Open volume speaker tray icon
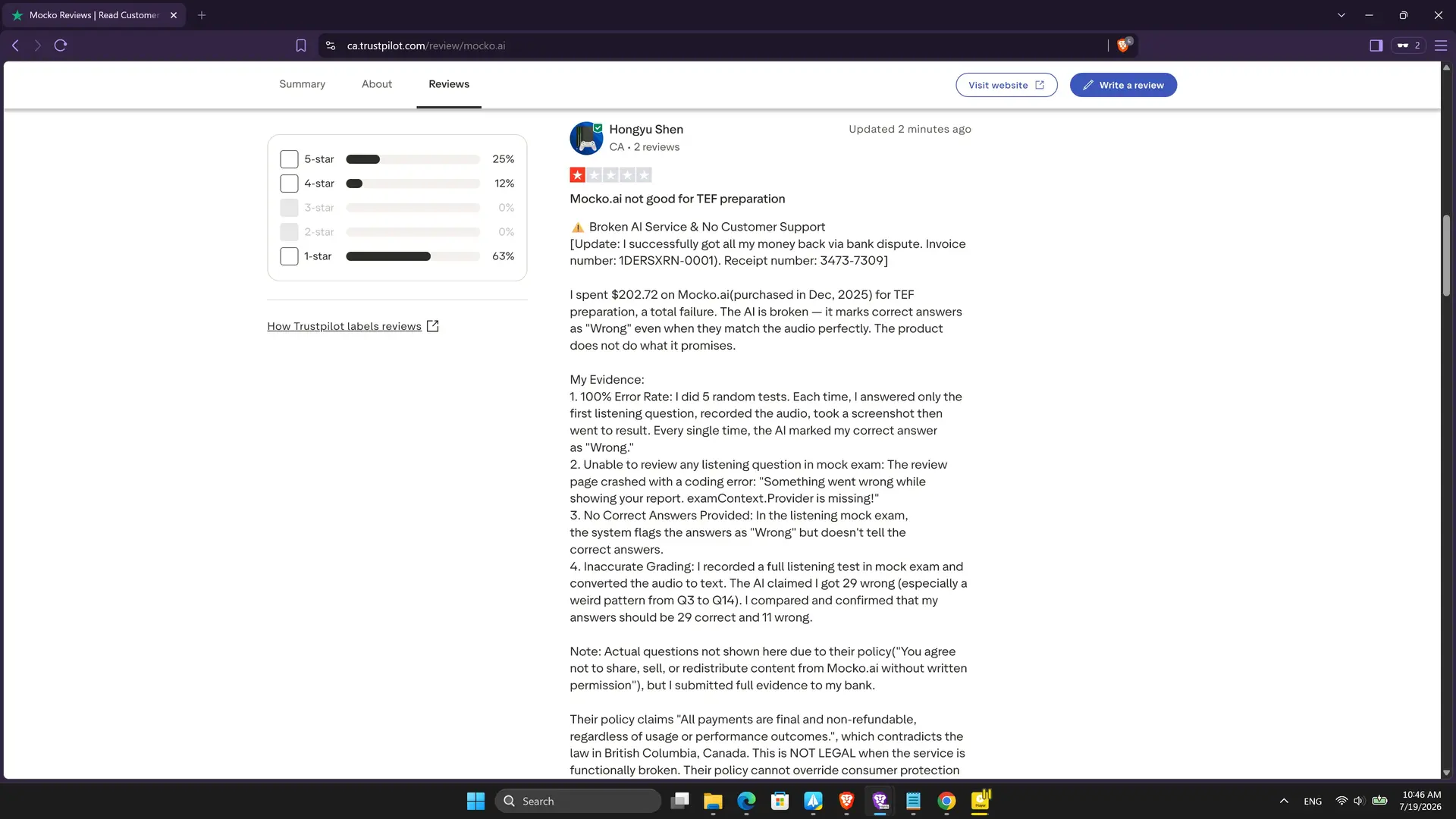Screen dimensions: 1456x819 (1359, 801)
